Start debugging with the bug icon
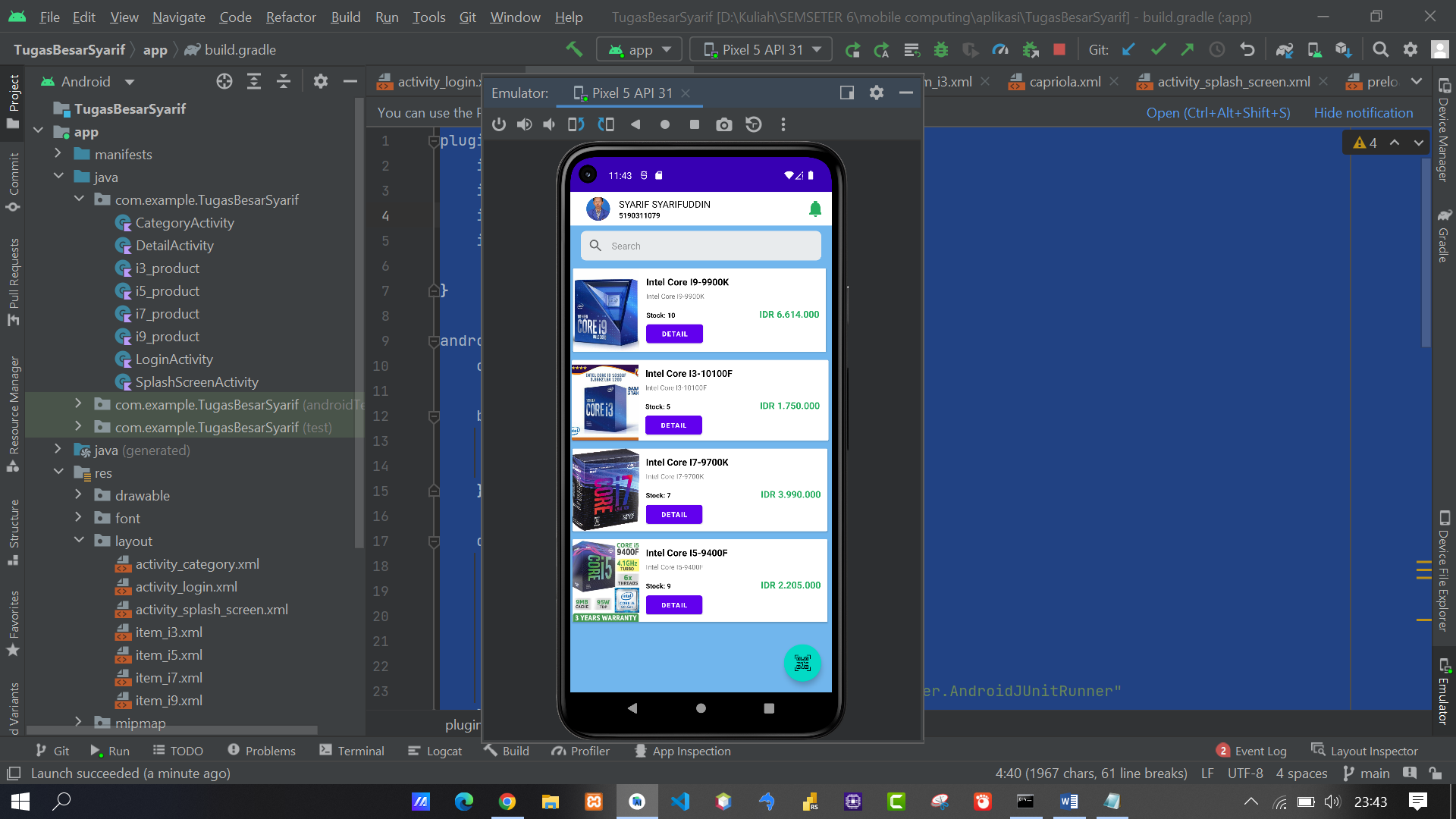Image resolution: width=1456 pixels, height=819 pixels. pos(941,50)
